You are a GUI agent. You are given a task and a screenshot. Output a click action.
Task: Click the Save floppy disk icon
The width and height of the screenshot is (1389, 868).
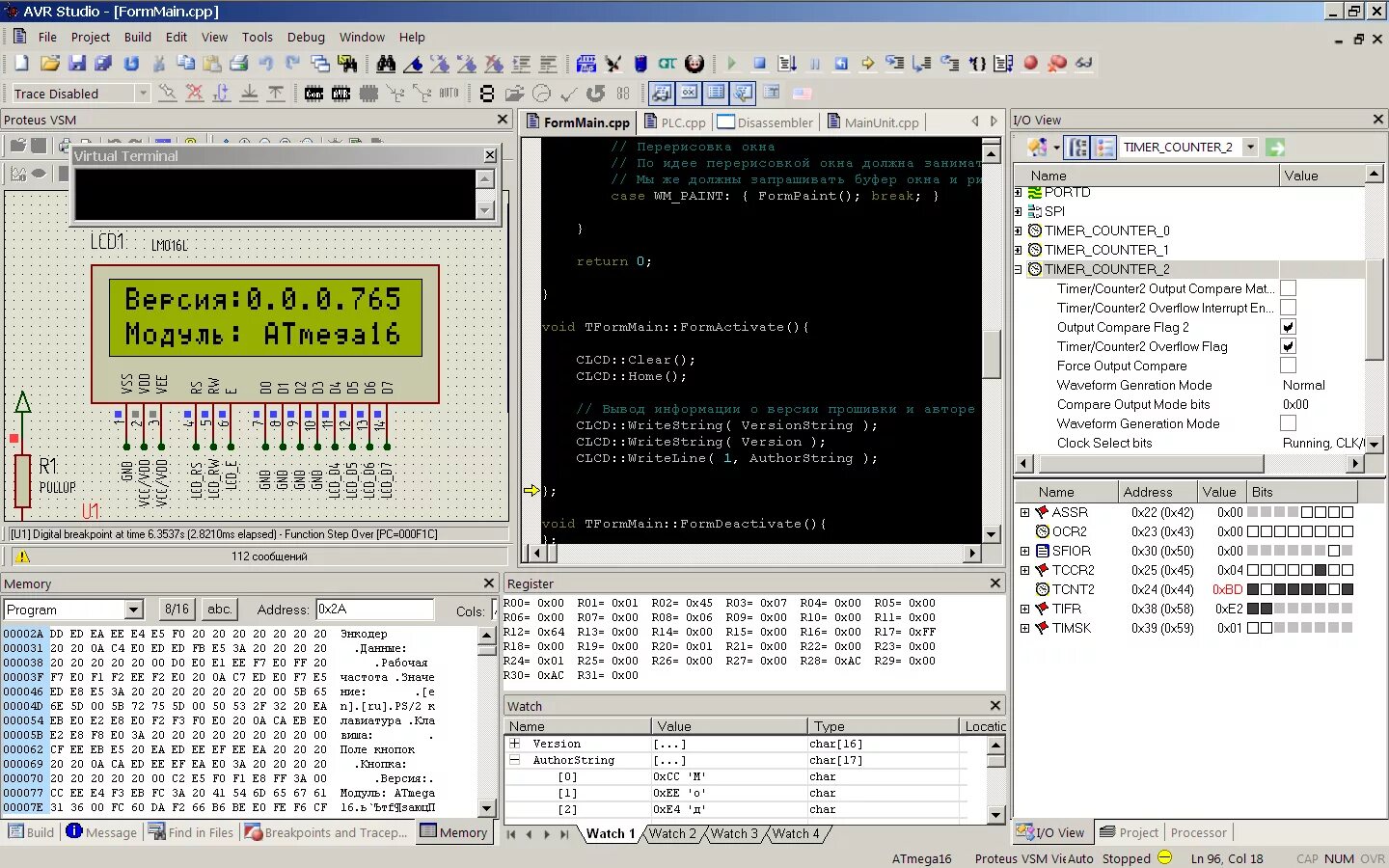(77, 64)
